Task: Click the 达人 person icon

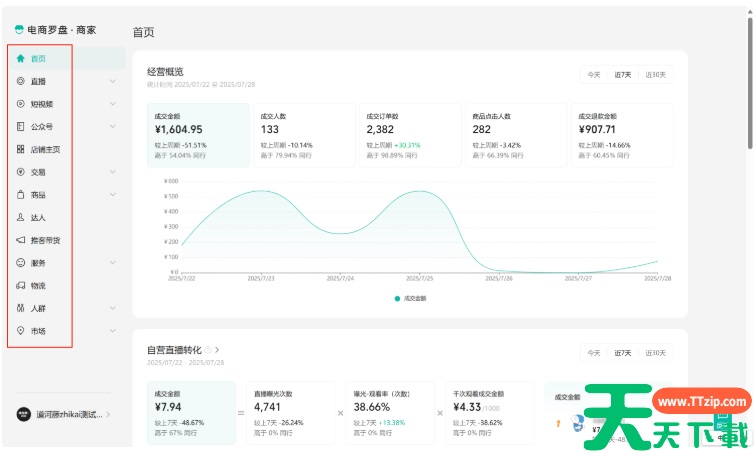Action: coord(21,217)
